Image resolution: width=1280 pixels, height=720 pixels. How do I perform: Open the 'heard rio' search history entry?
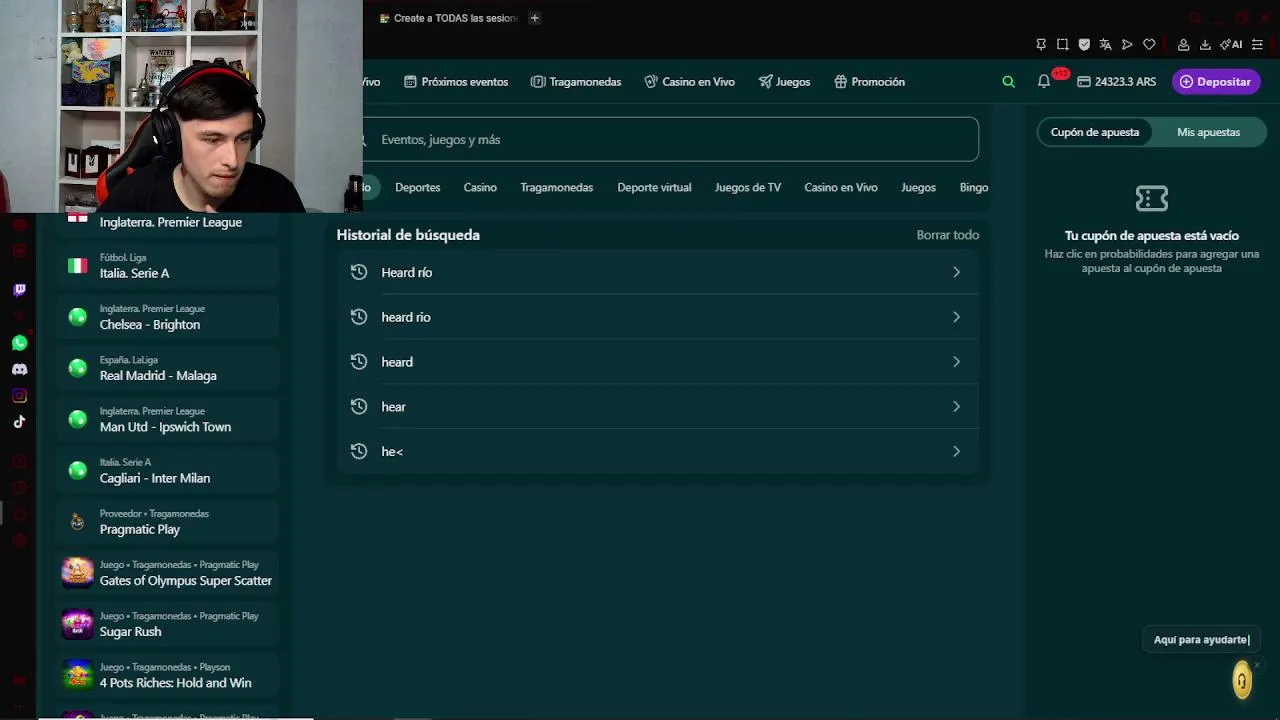pos(657,317)
